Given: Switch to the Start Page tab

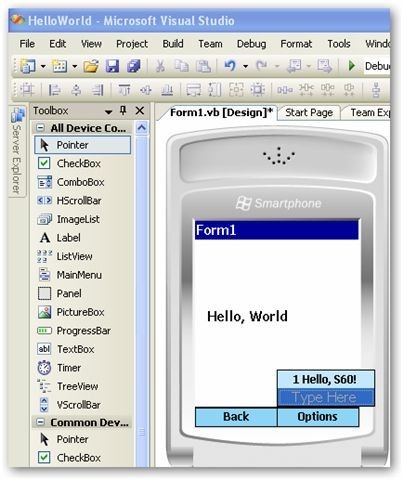Looking at the screenshot, I should click(309, 113).
